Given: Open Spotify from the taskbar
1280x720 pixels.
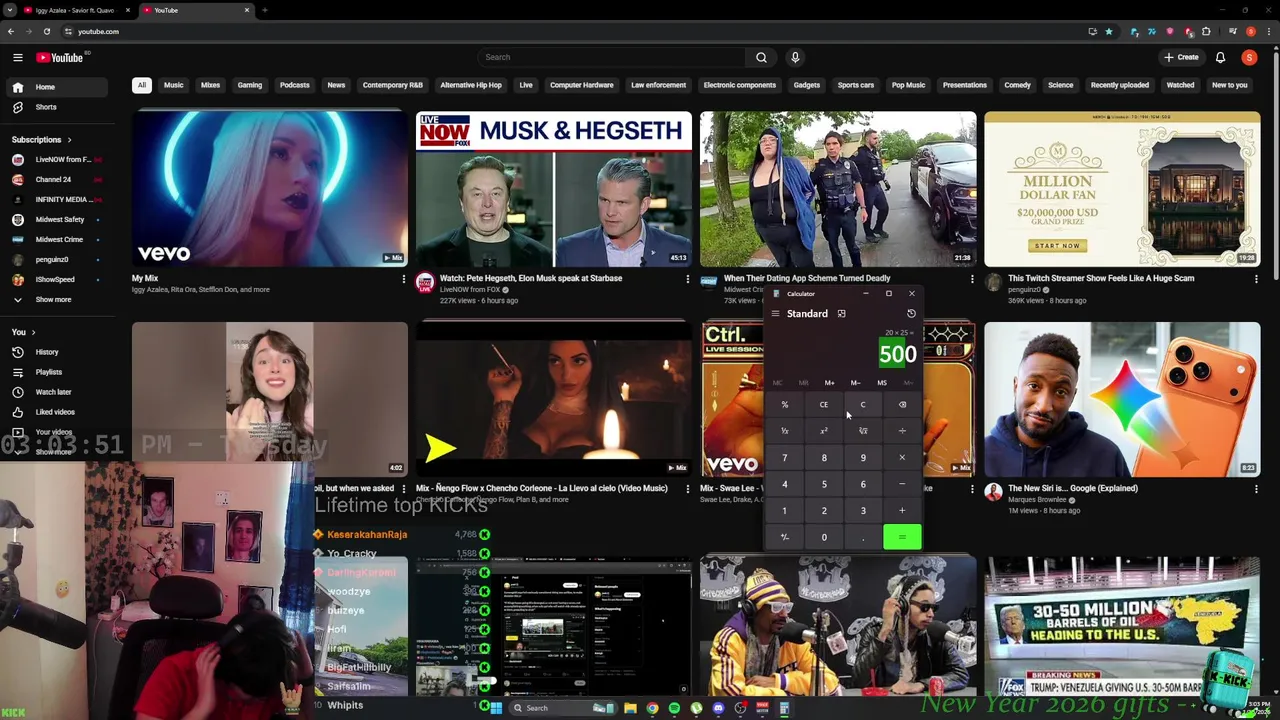Looking at the screenshot, I should (x=674, y=708).
